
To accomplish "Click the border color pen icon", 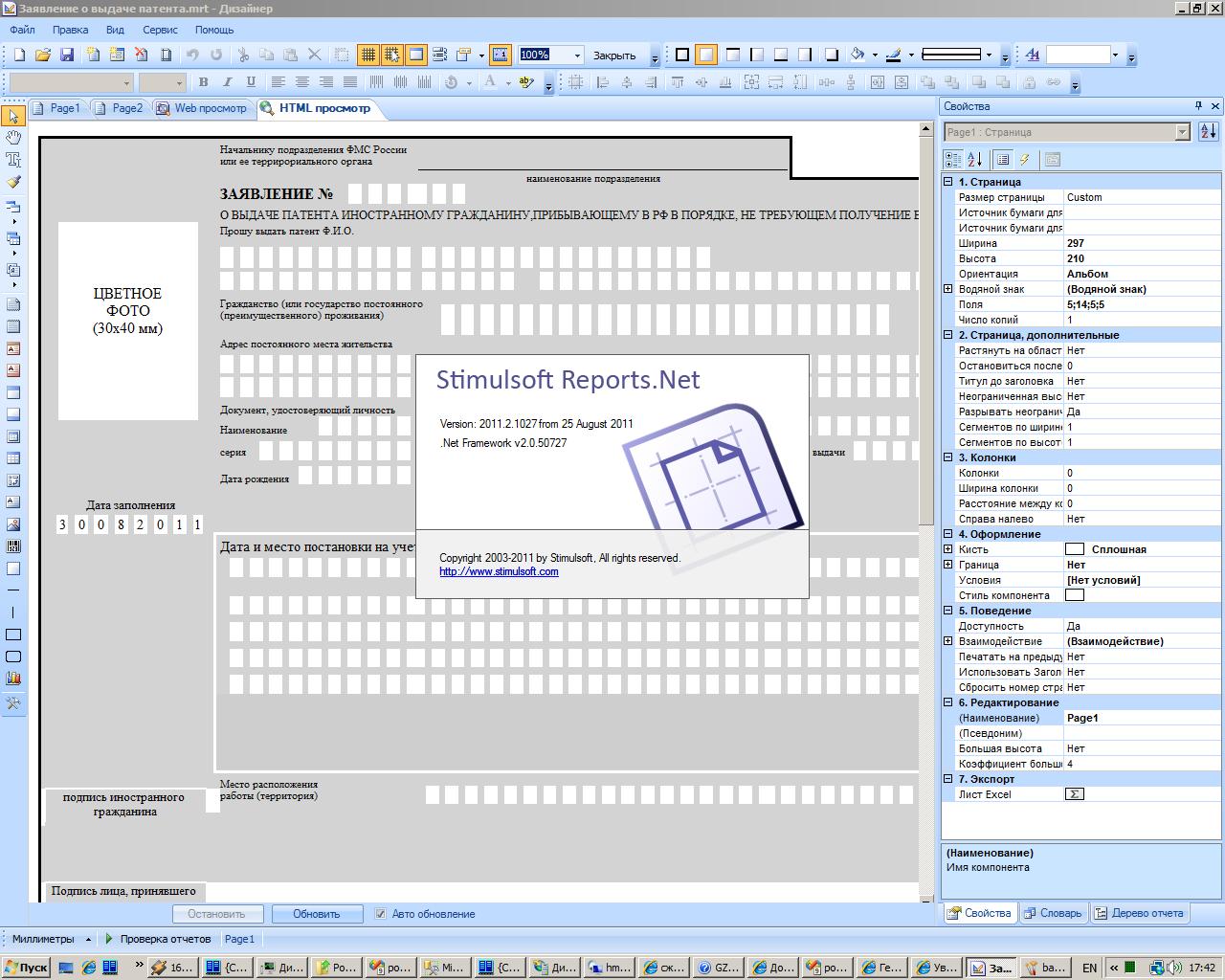I will point(894,56).
